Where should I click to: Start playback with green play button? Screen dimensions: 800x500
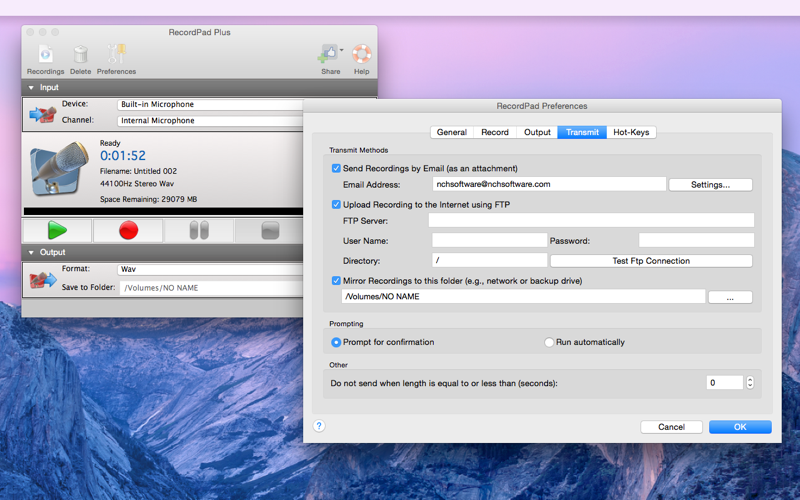coord(57,230)
